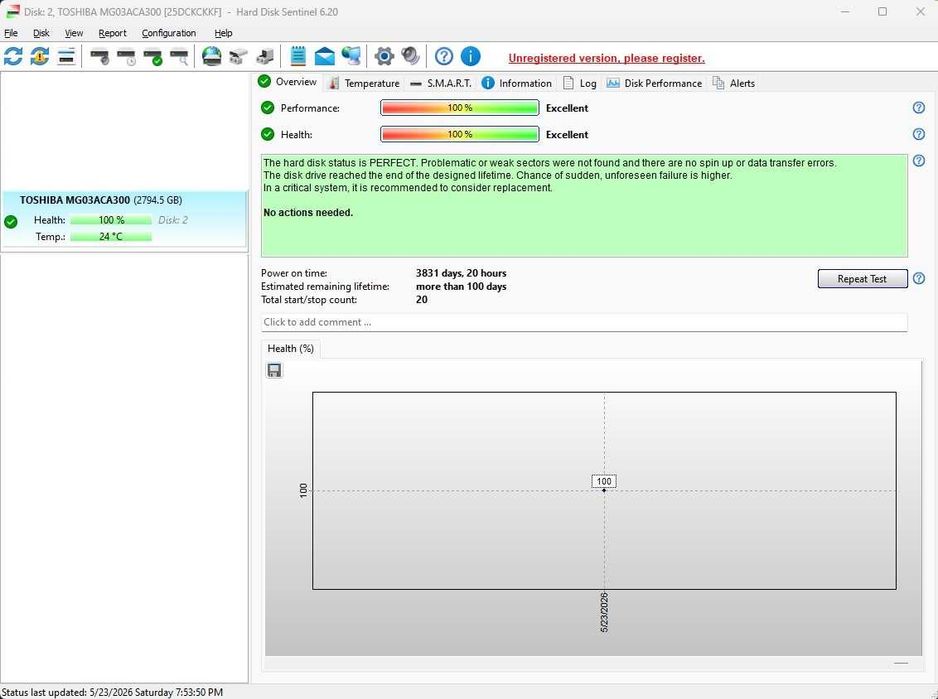This screenshot has height=699, width=938.
Task: Click the speaker sound toolbar icon
Action: point(410,56)
